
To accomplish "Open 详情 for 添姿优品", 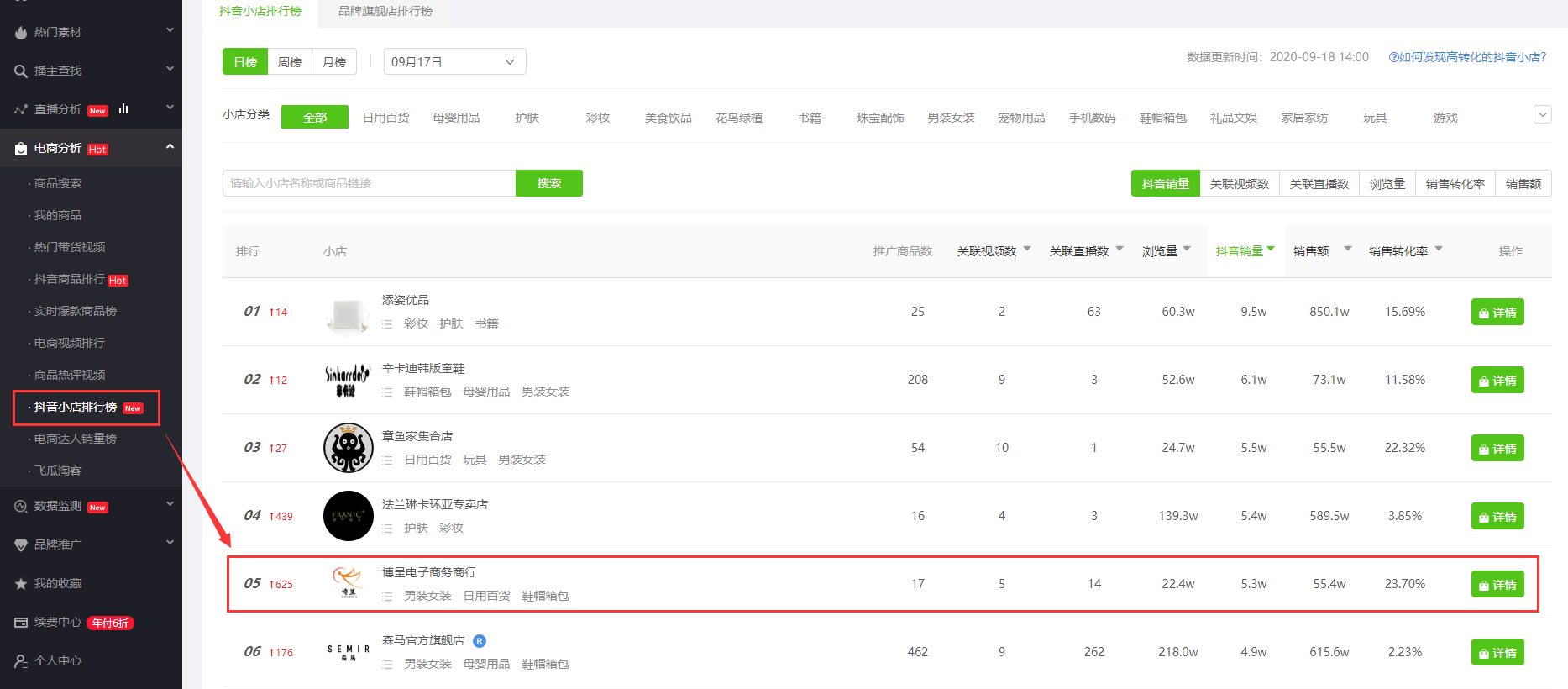I will (1497, 313).
